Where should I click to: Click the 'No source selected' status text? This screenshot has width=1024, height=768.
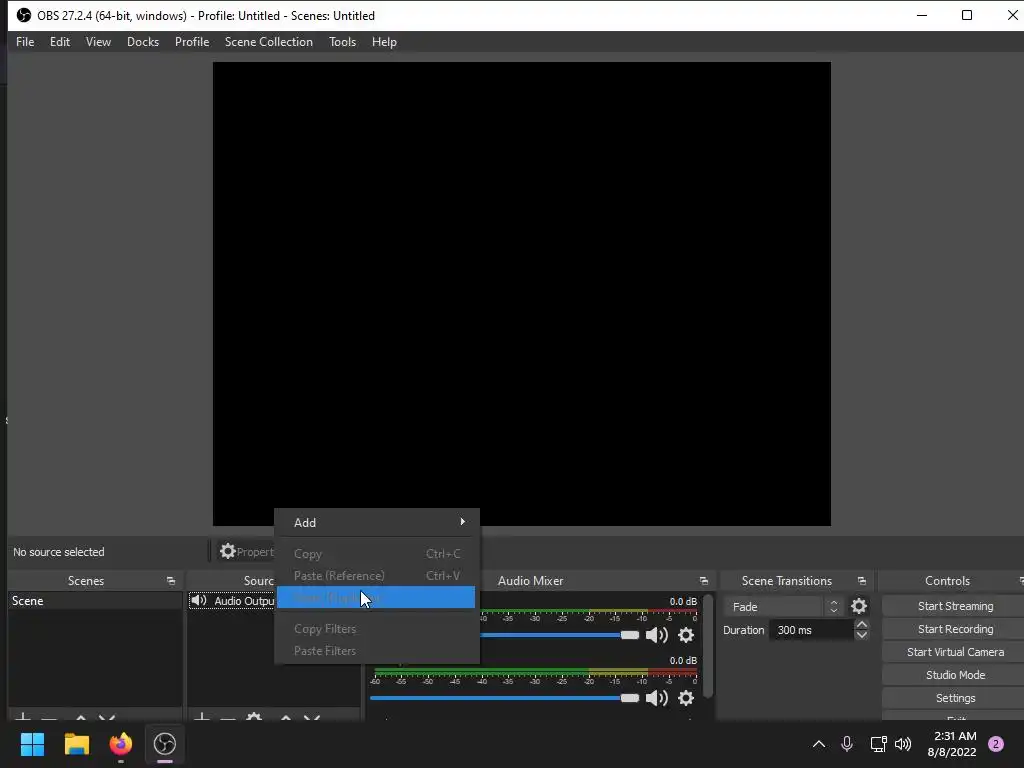[x=59, y=552]
